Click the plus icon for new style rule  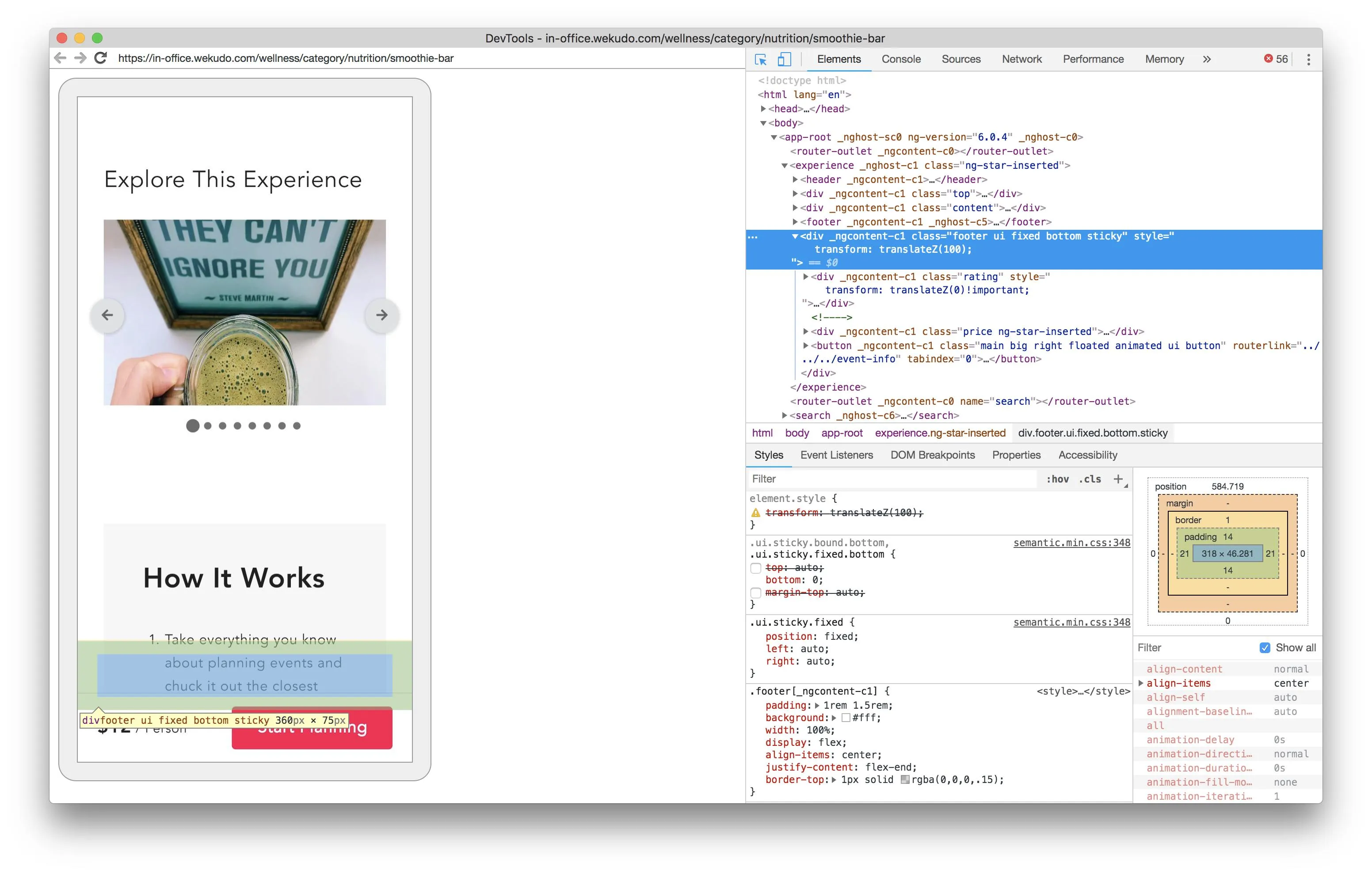coord(1118,479)
